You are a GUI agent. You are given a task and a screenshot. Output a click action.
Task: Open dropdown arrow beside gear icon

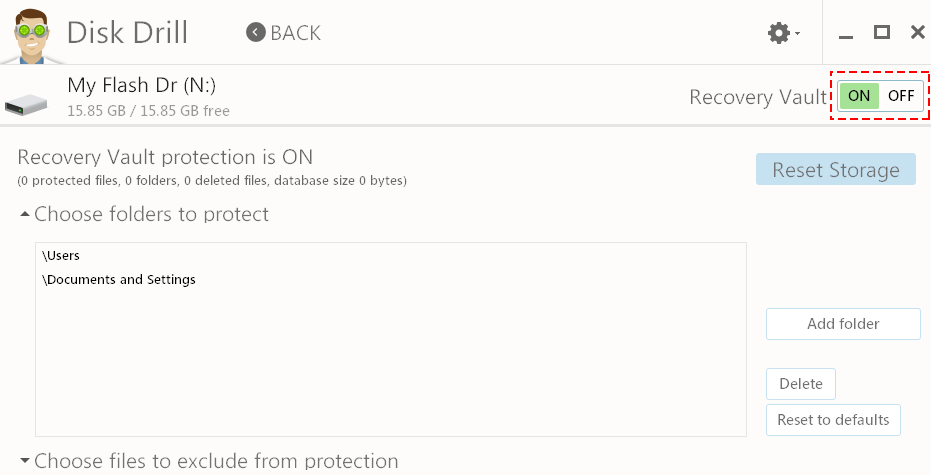797,33
